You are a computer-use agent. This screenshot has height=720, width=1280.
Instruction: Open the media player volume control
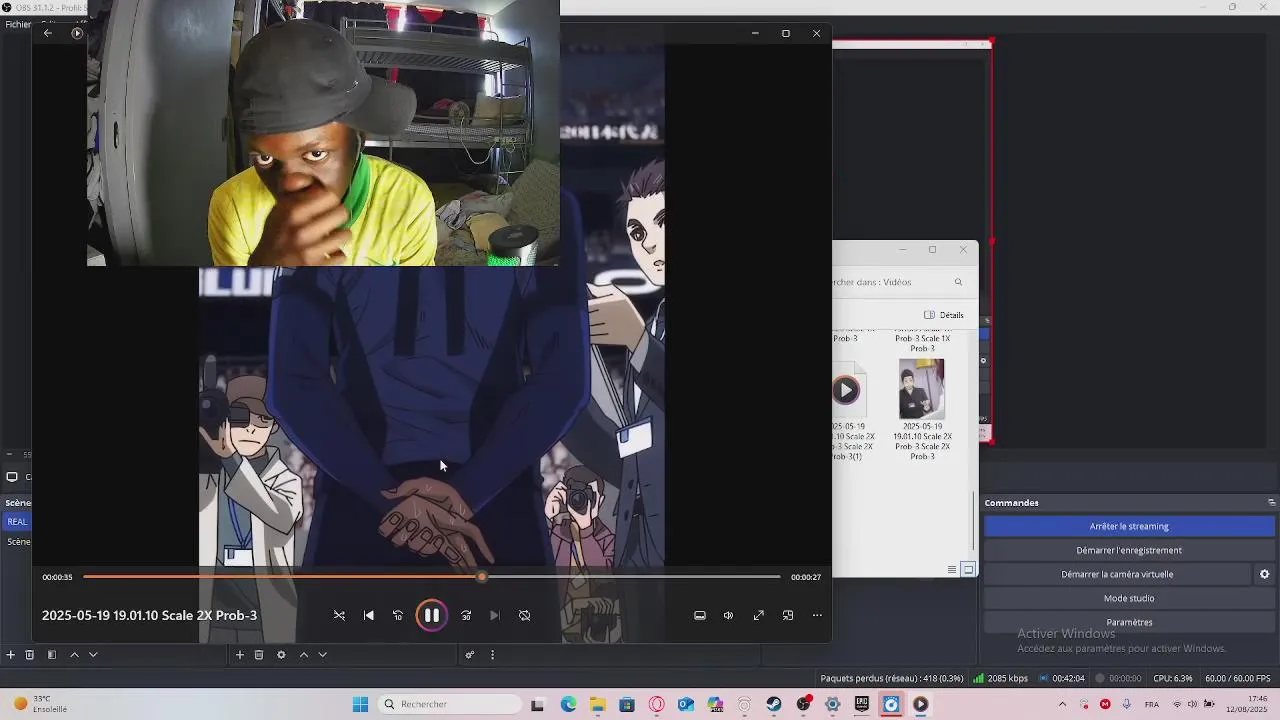pos(729,616)
